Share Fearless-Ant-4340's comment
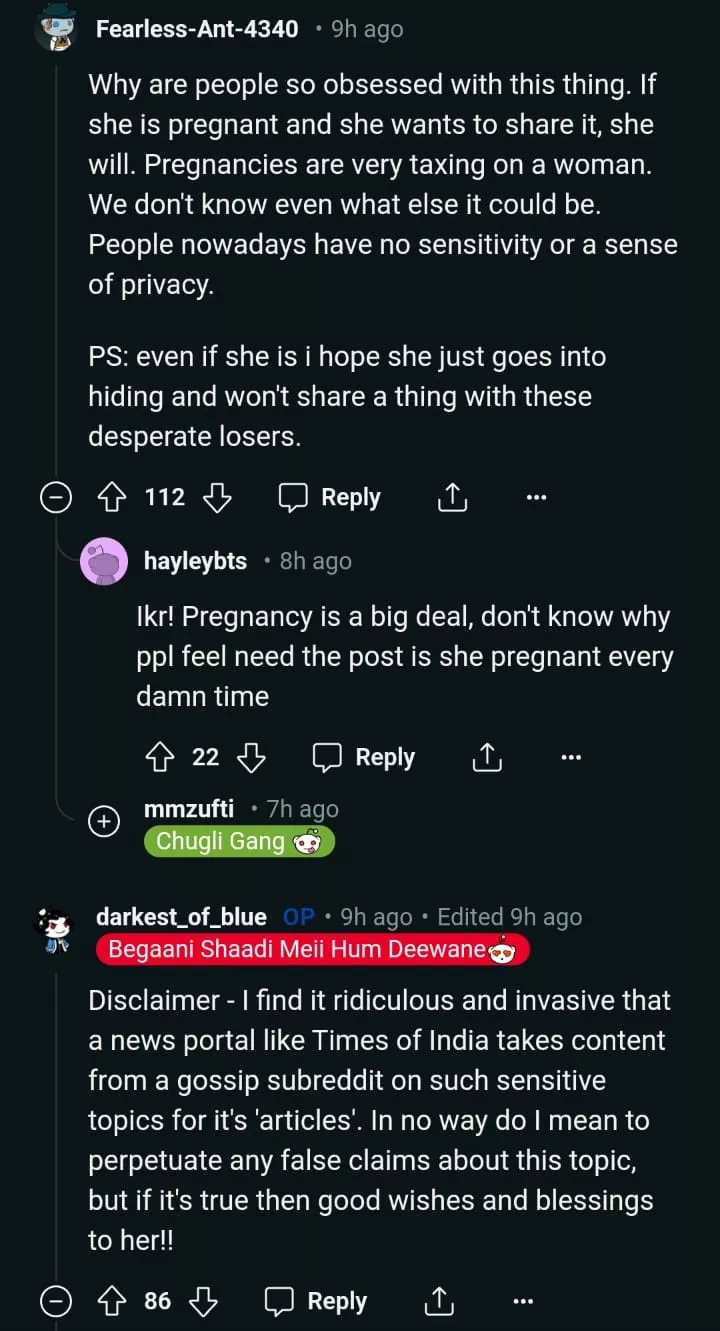Screen dimensions: 720x1331 coord(452,497)
